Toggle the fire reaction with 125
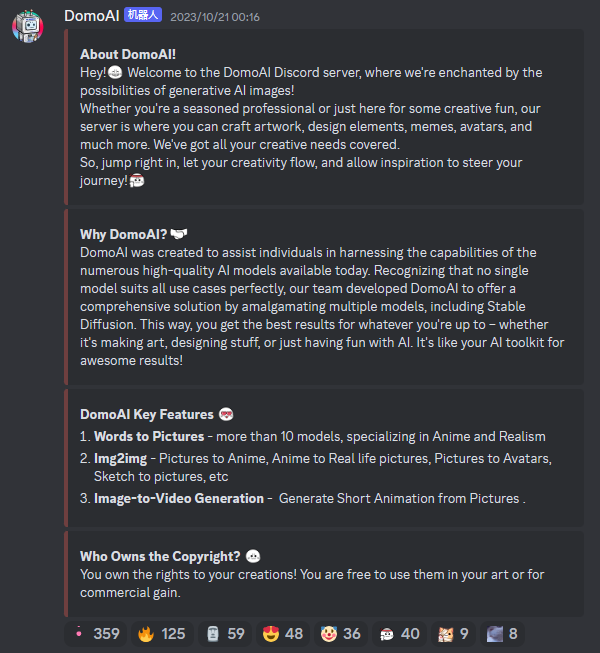 pos(161,633)
